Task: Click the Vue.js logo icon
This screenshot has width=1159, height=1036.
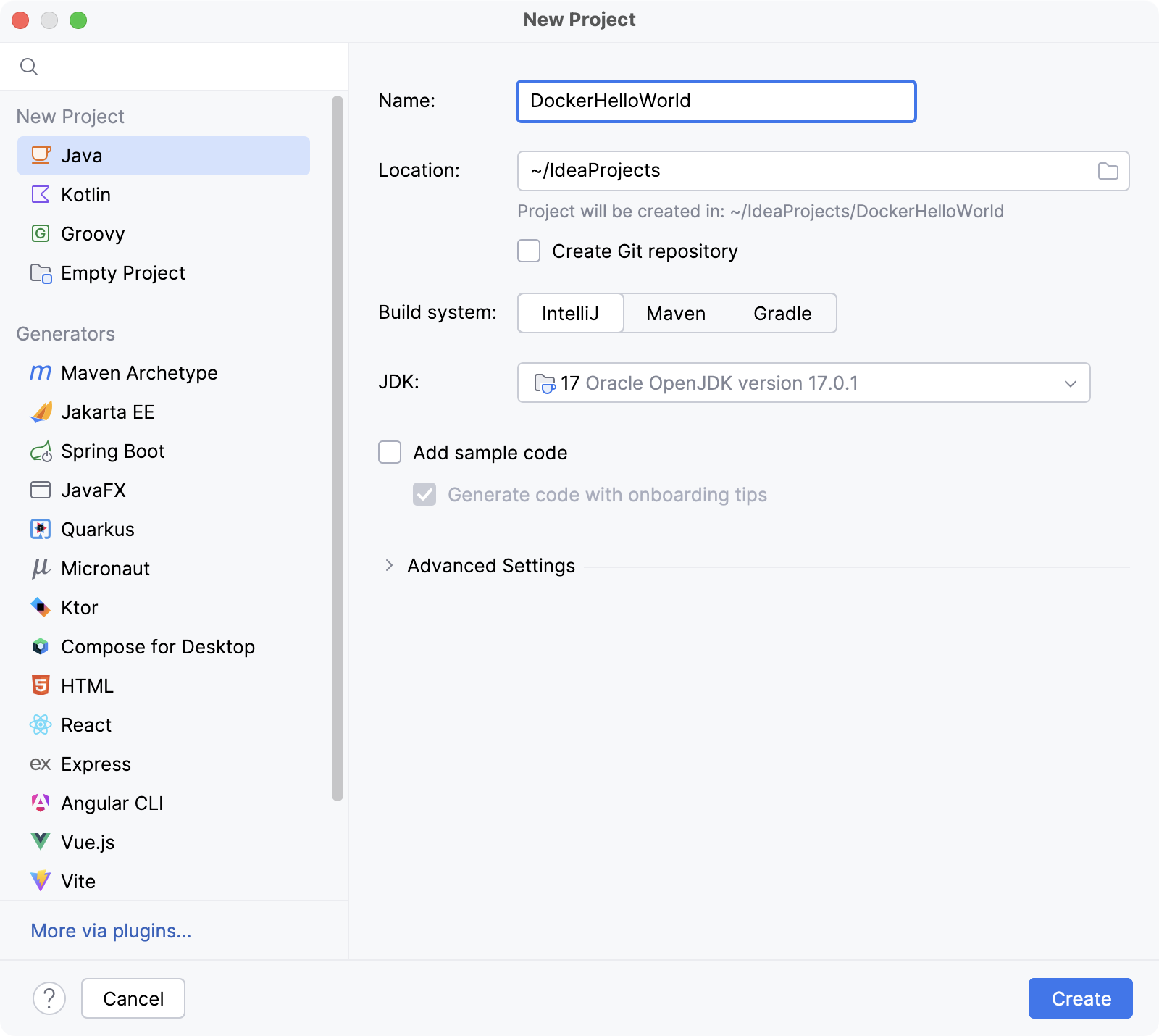Action: click(x=41, y=843)
